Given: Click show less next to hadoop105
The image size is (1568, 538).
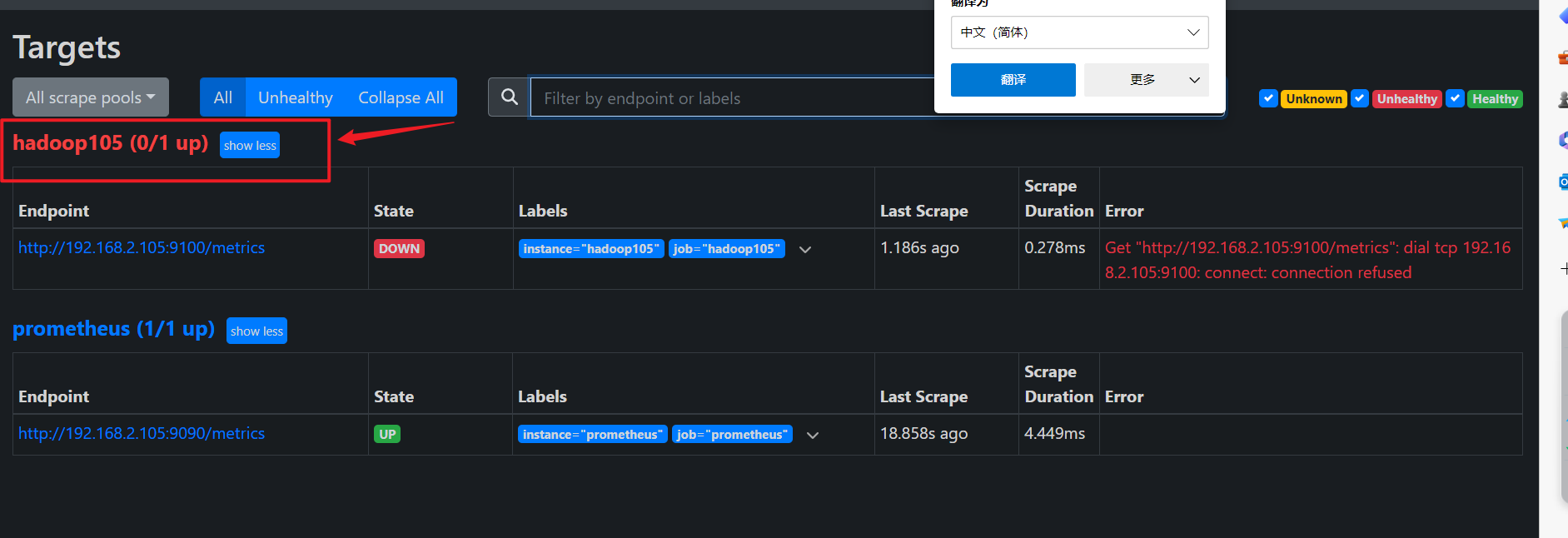Looking at the screenshot, I should click(x=250, y=145).
